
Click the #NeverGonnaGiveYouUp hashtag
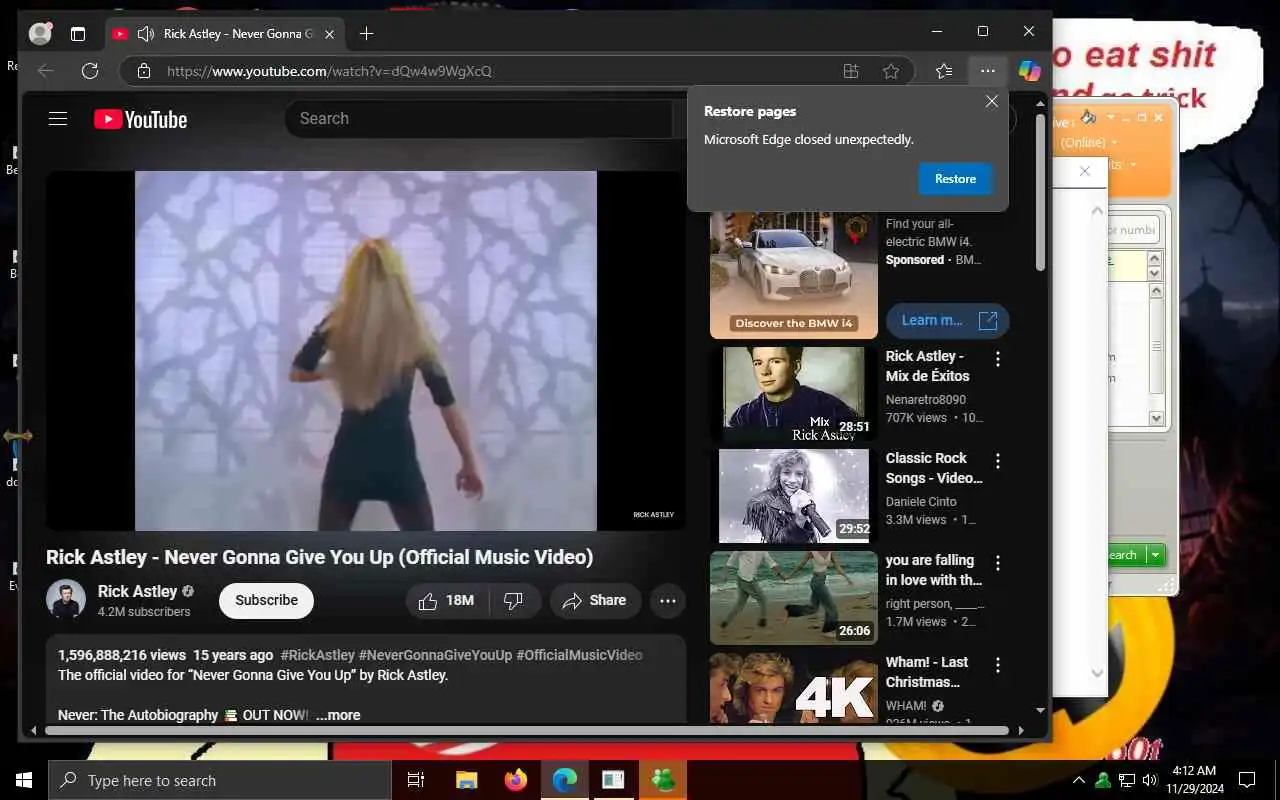tap(435, 655)
